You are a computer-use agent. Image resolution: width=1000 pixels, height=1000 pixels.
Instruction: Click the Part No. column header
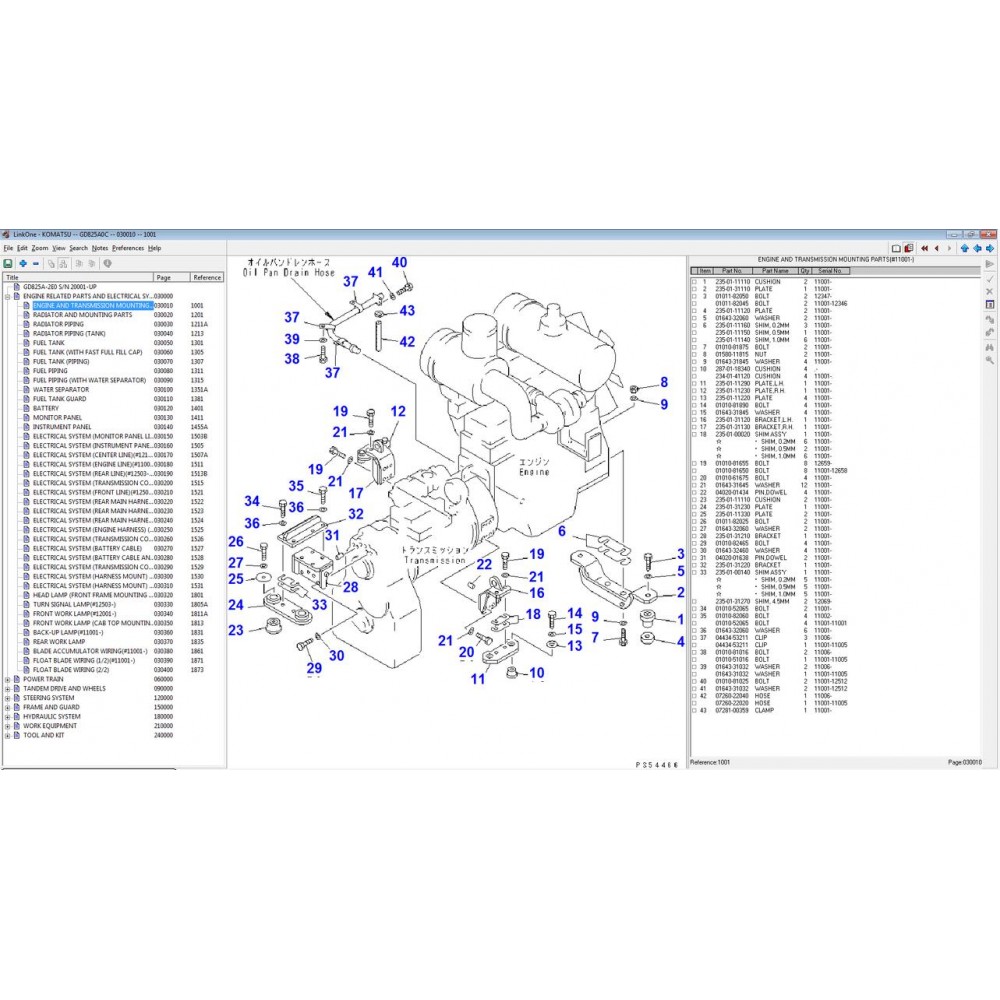pos(732,271)
